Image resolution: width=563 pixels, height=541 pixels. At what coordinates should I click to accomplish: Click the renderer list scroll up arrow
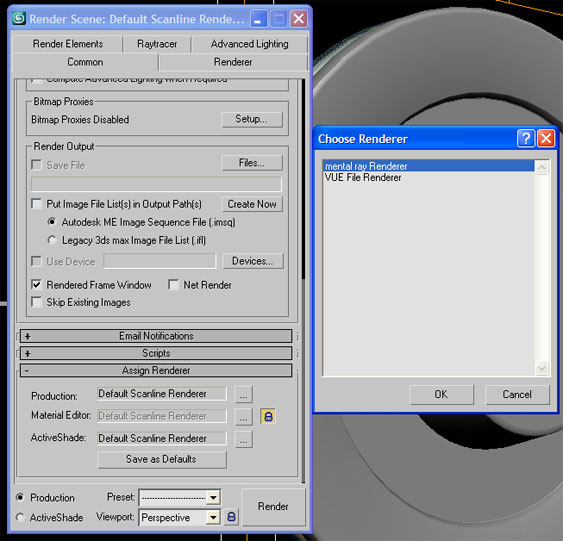pyautogui.click(x=542, y=167)
